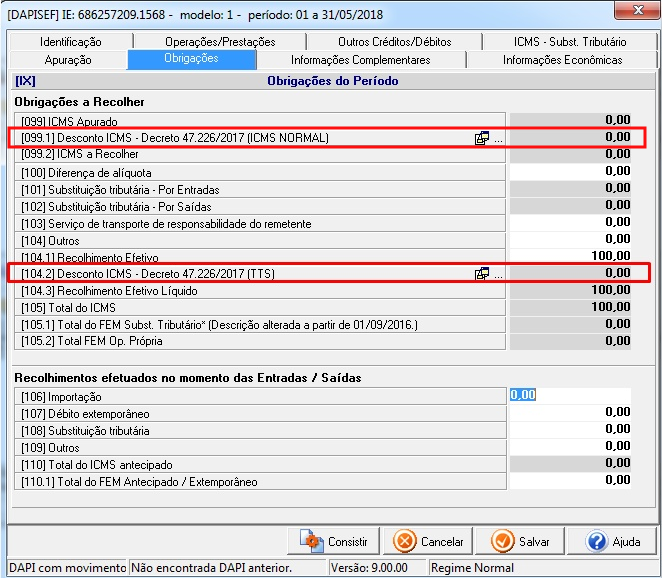This screenshot has width=662, height=578.
Task: Save the form with Salvar
Action: (x=522, y=542)
